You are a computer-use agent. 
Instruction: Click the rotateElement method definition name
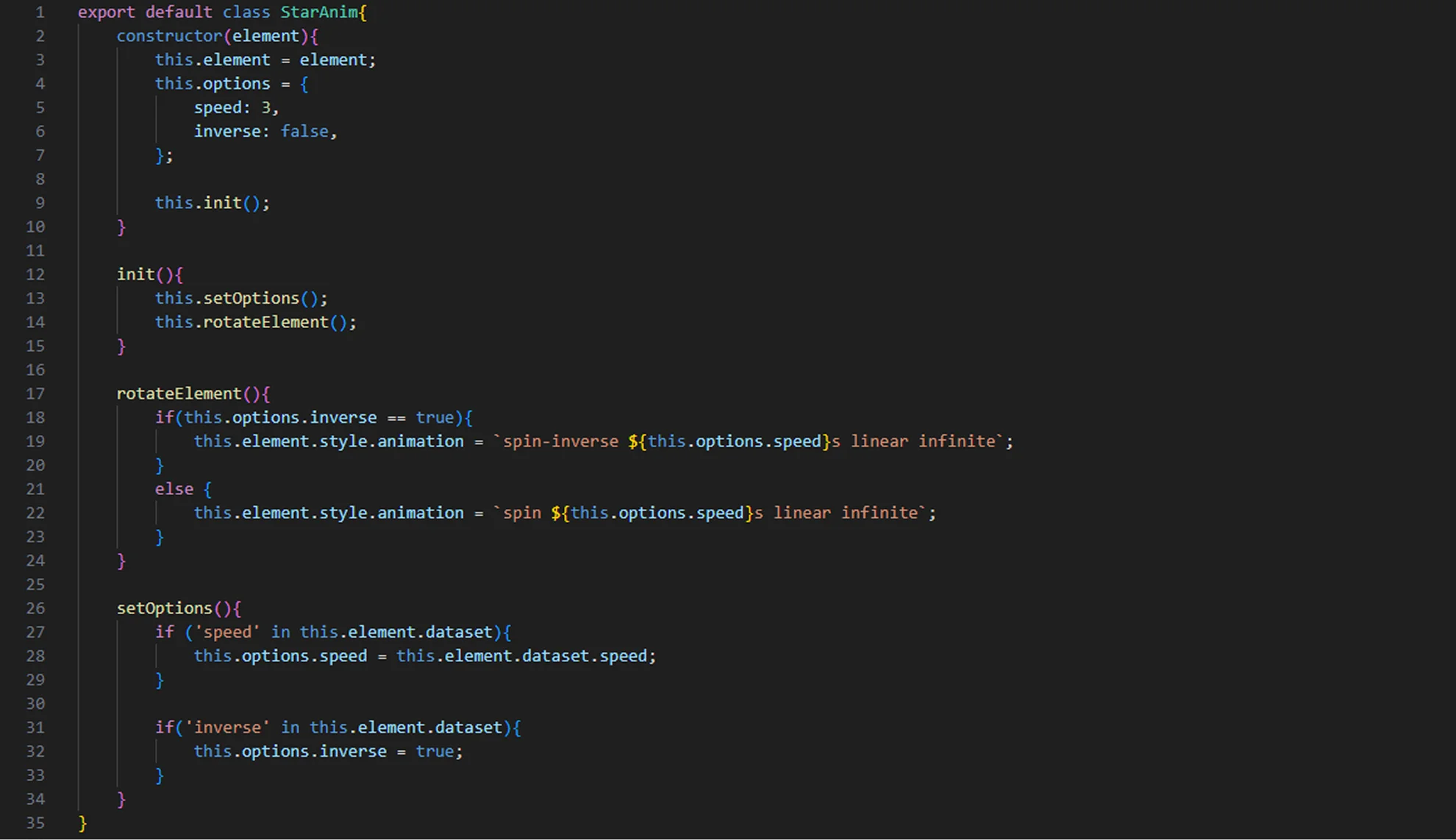click(179, 394)
